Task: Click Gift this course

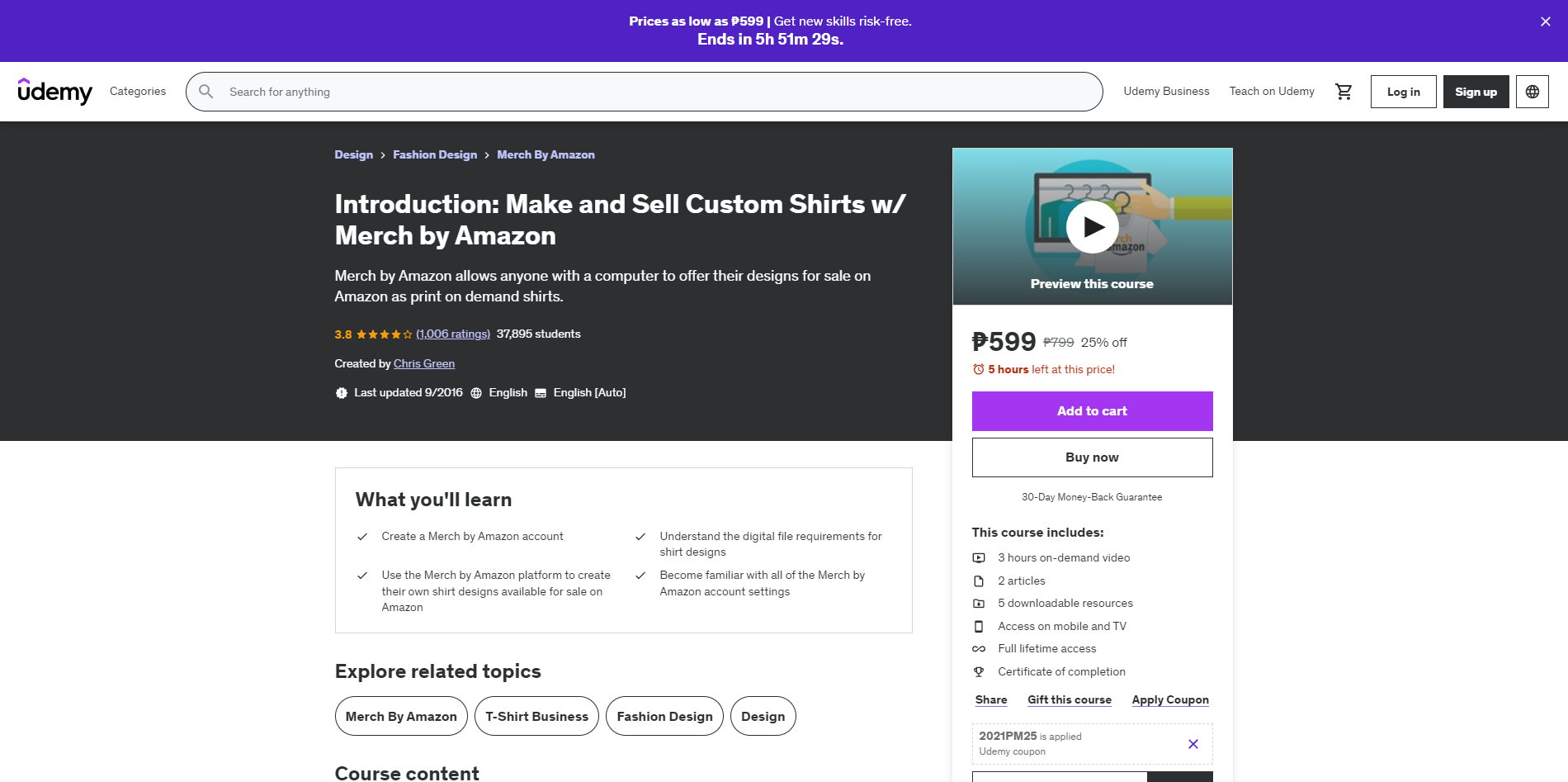Action: pyautogui.click(x=1070, y=699)
